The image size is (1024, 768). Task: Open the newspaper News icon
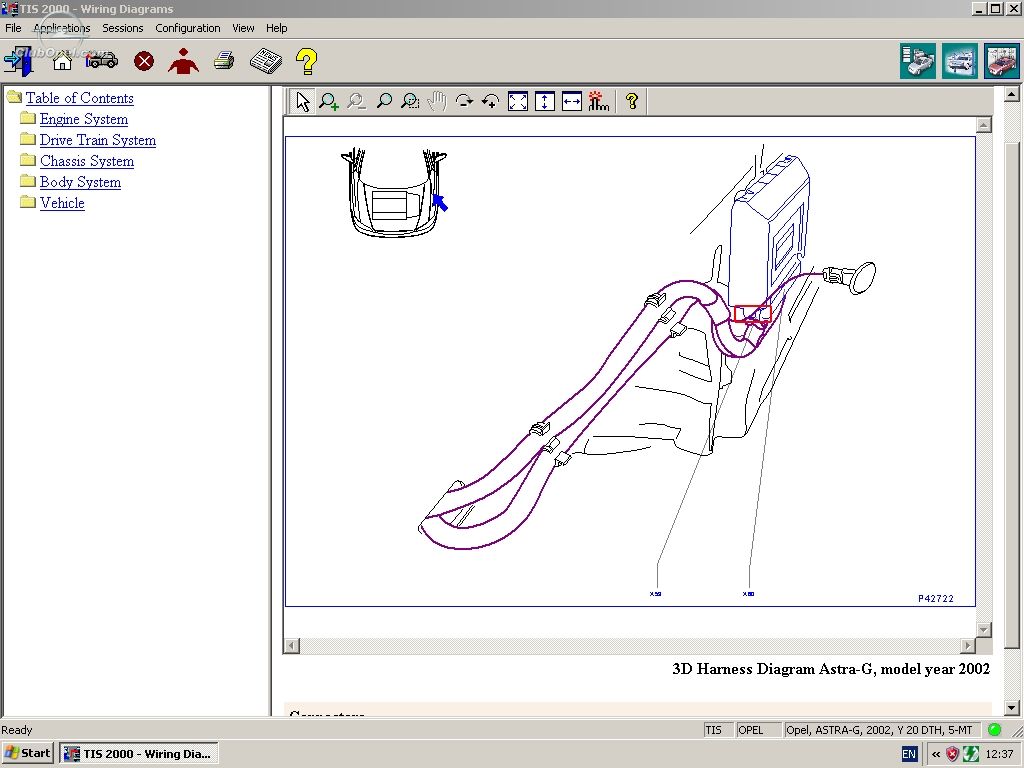pos(266,61)
